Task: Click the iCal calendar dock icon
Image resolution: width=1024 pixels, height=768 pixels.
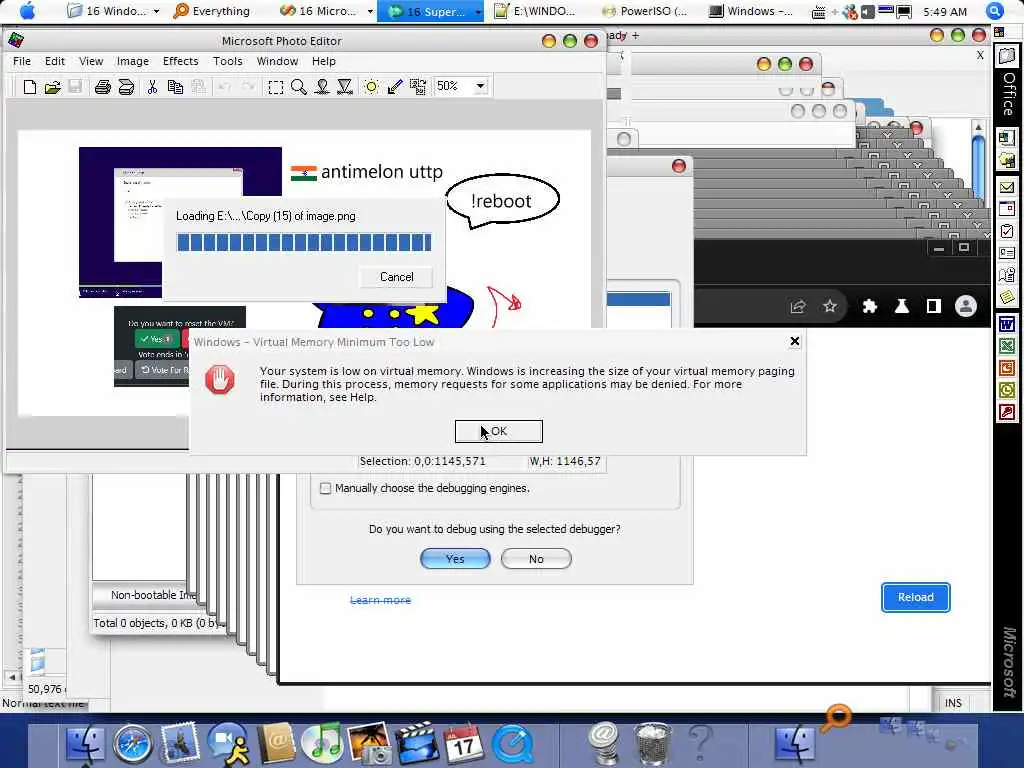Action: coord(463,743)
